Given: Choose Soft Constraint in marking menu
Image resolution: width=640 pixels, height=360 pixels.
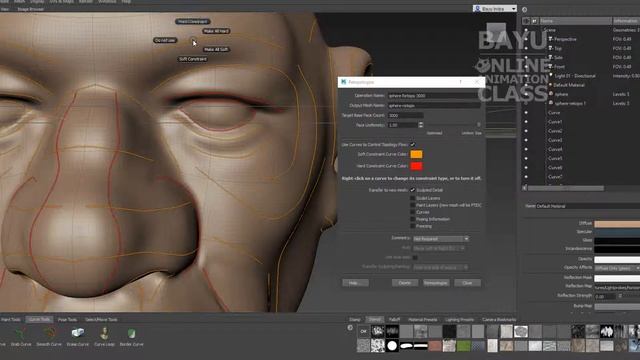Looking at the screenshot, I should tap(193, 59).
